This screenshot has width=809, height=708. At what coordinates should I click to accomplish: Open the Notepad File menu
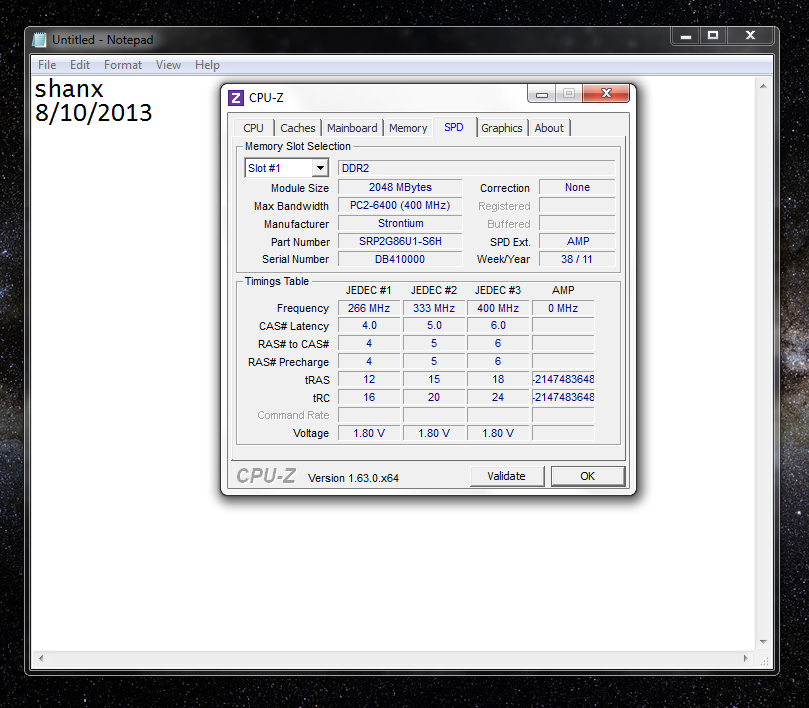[x=47, y=65]
